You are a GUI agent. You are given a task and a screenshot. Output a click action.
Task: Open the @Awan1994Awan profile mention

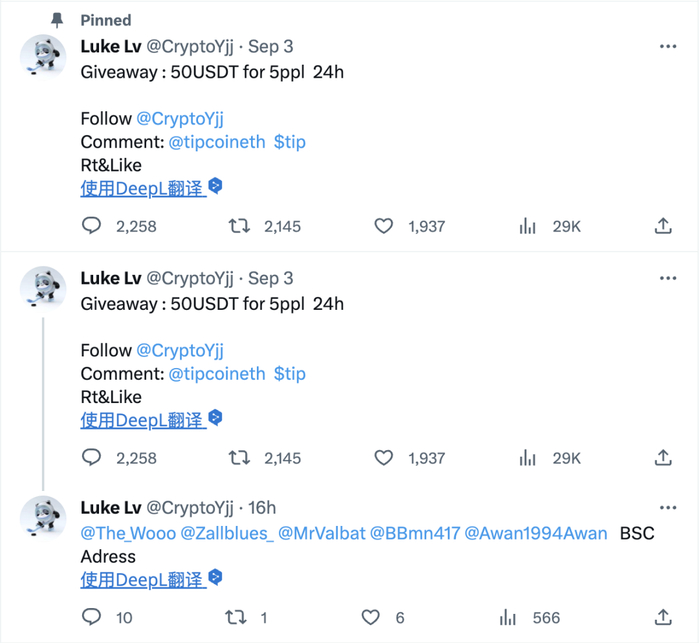click(536, 533)
